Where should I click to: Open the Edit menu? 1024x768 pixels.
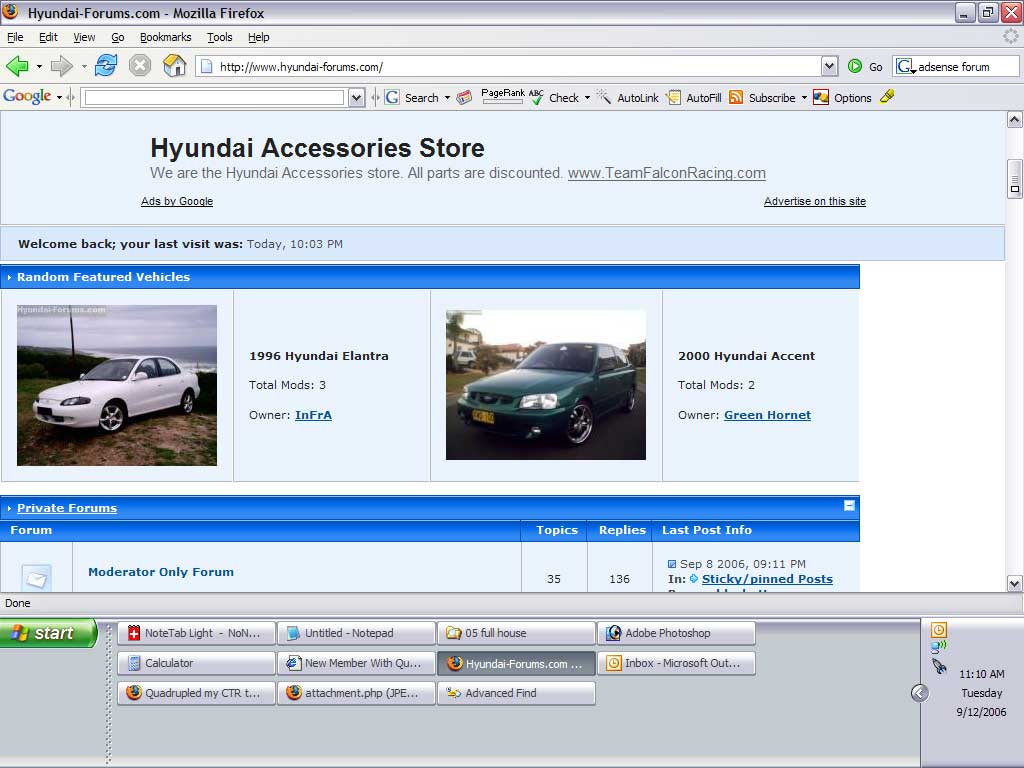coord(48,37)
